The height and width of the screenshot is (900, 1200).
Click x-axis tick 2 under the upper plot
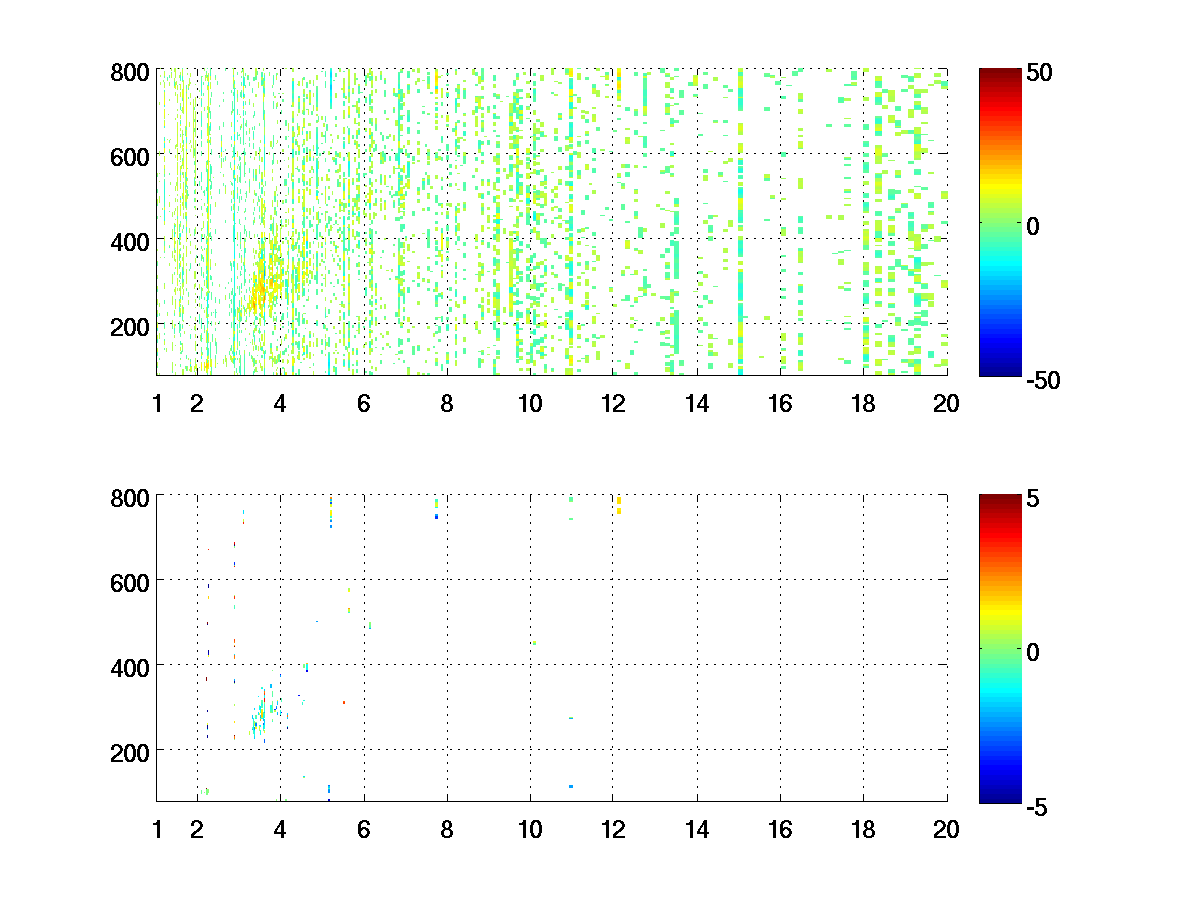click(x=197, y=404)
